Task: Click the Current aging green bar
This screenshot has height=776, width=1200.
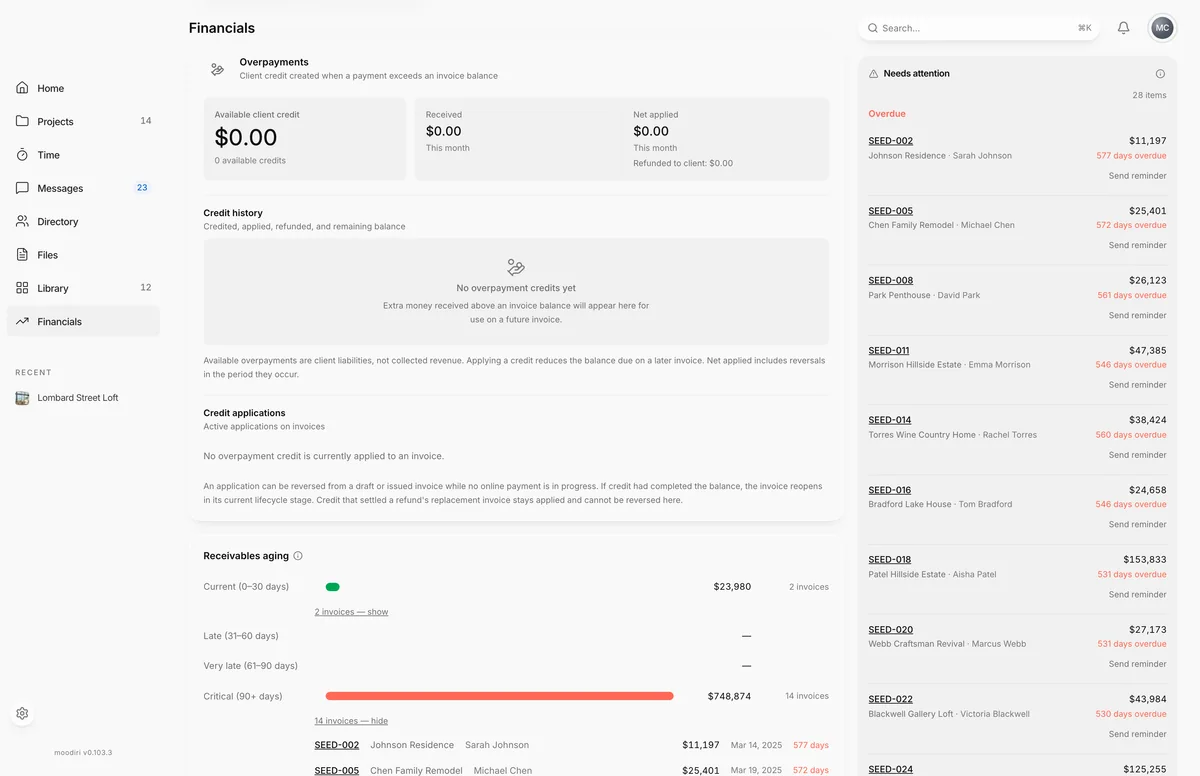Action: click(333, 587)
